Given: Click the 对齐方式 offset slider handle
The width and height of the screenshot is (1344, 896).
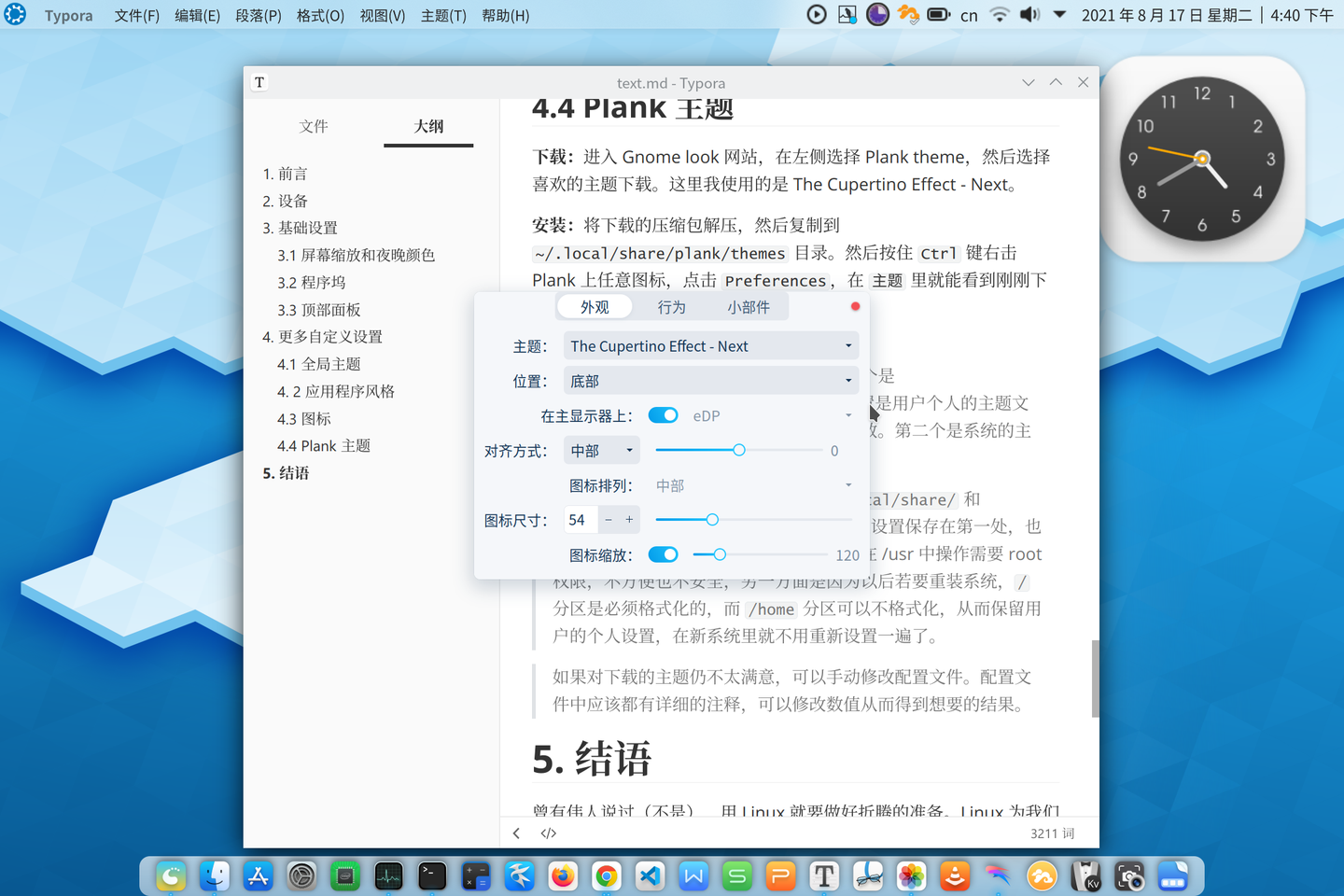Looking at the screenshot, I should [739, 450].
